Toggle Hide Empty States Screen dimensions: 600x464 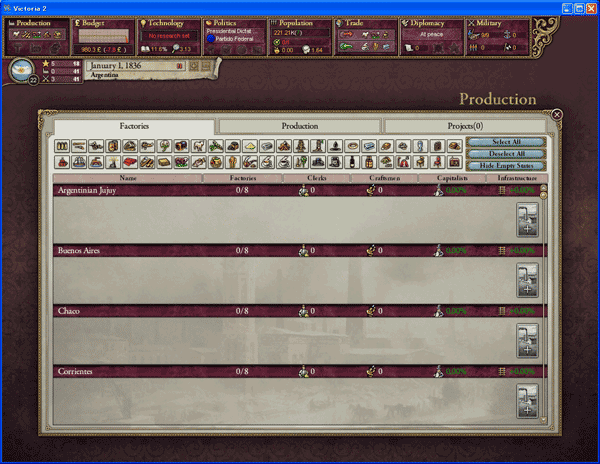(x=505, y=165)
